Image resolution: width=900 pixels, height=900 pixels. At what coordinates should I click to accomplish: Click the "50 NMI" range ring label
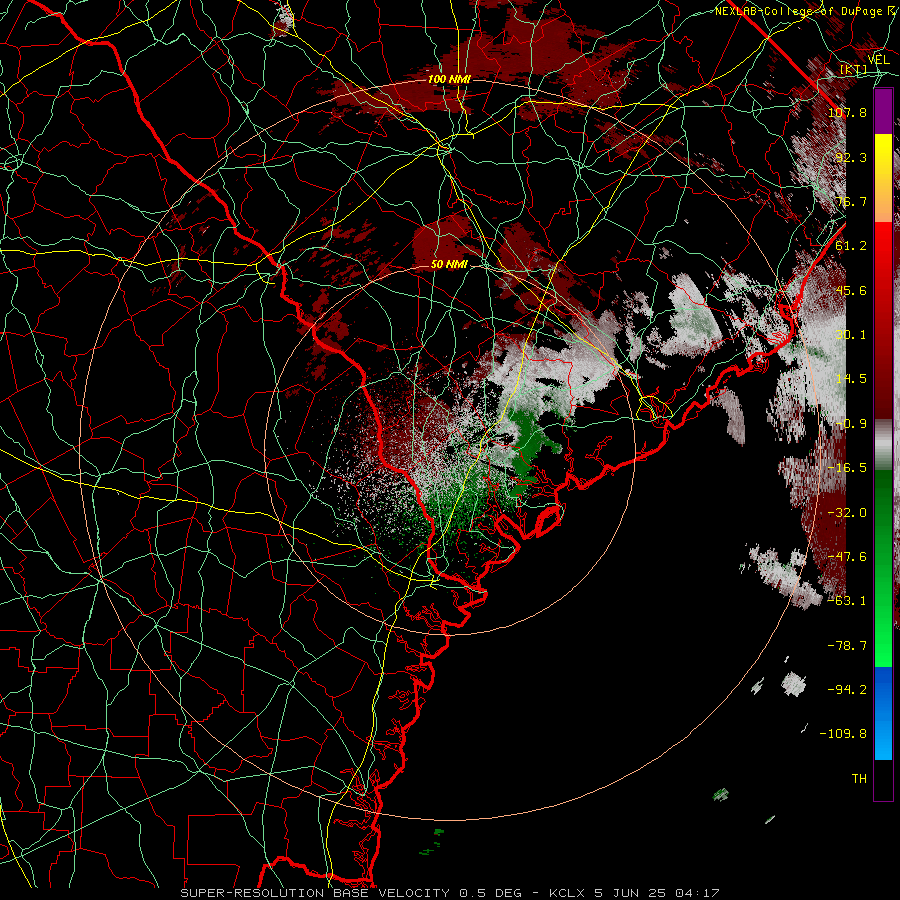449,265
